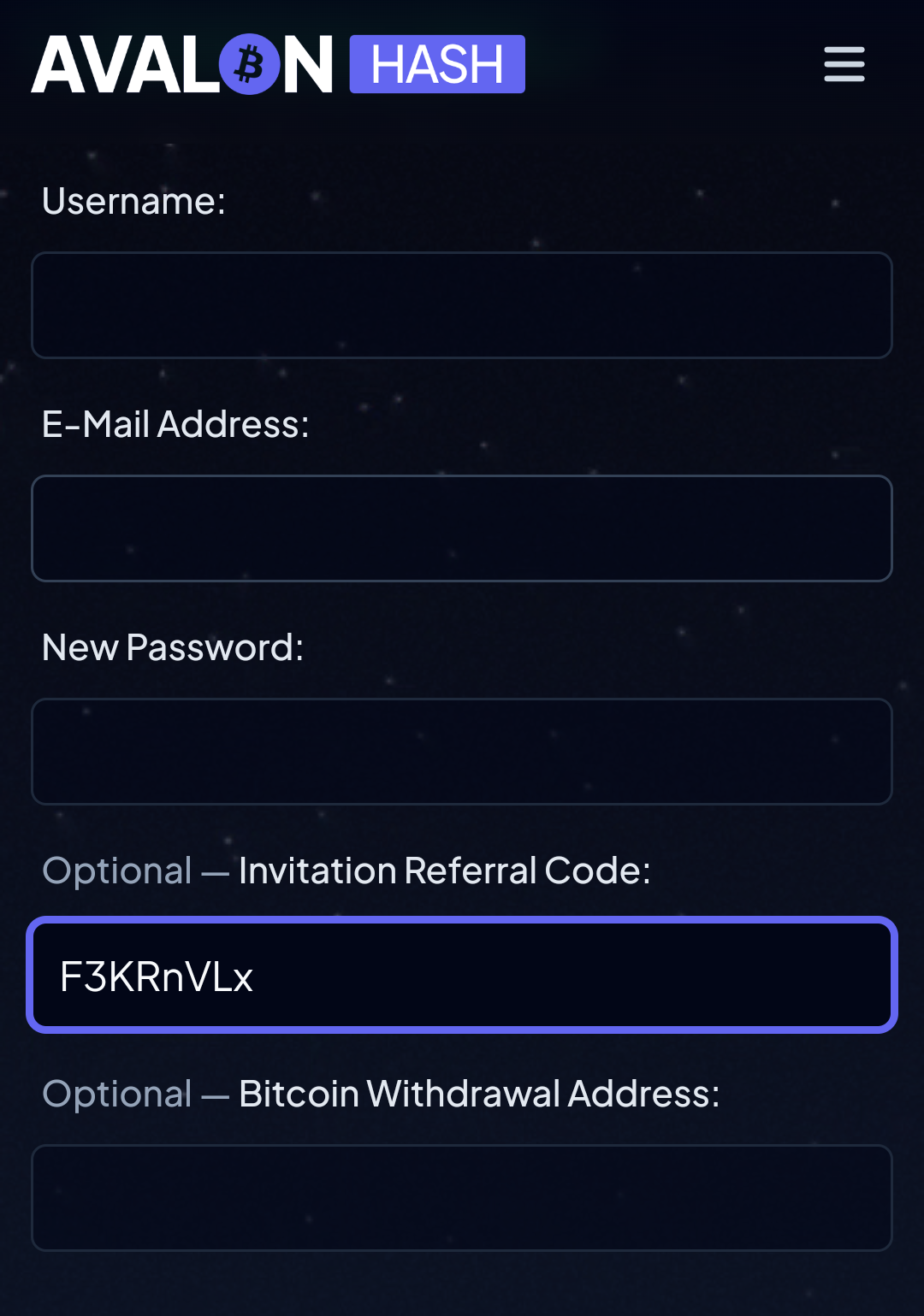
Task: Click the F3KRnVLx referral code text
Action: [x=157, y=977]
